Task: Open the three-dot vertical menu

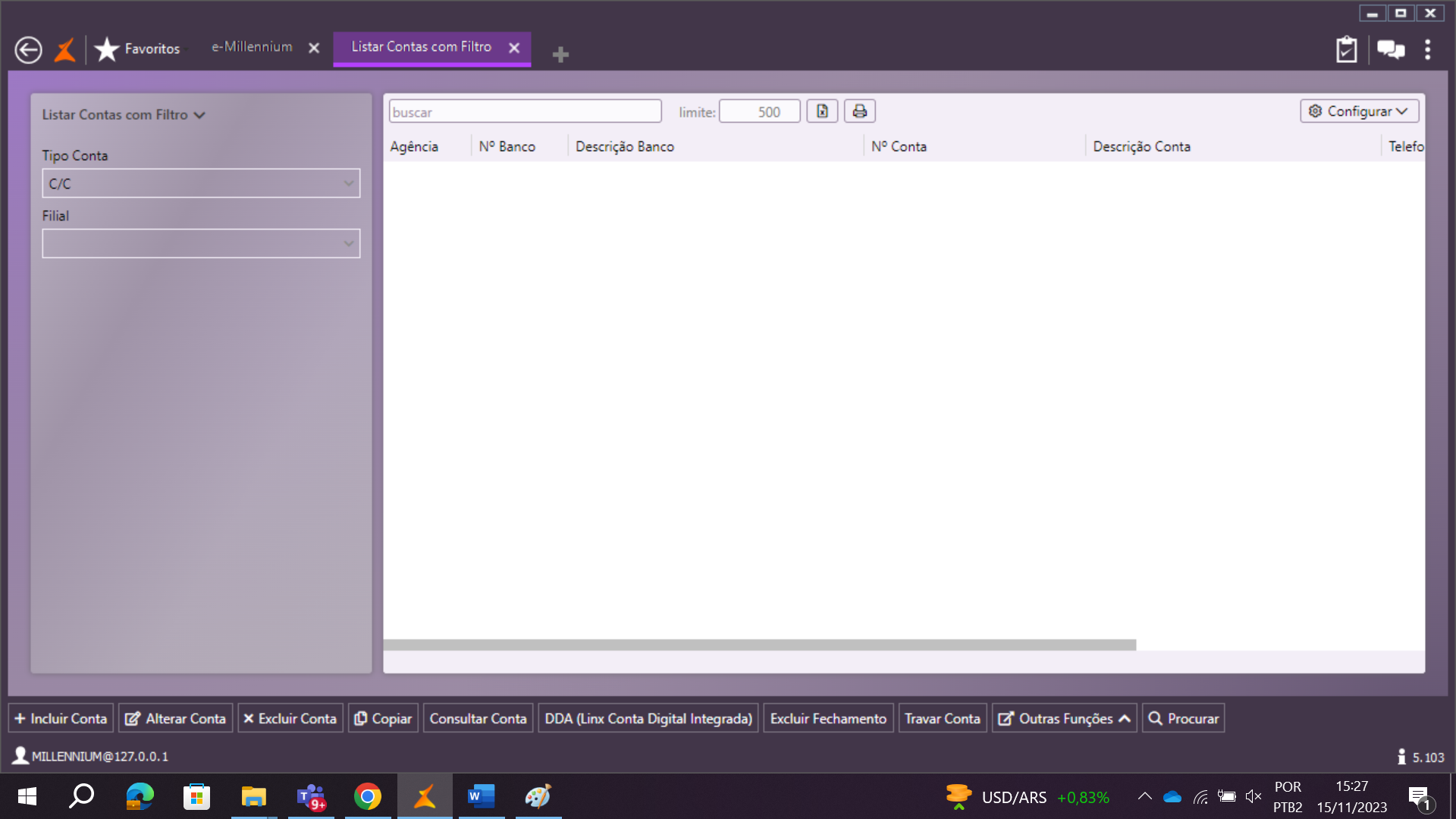Action: tap(1428, 50)
